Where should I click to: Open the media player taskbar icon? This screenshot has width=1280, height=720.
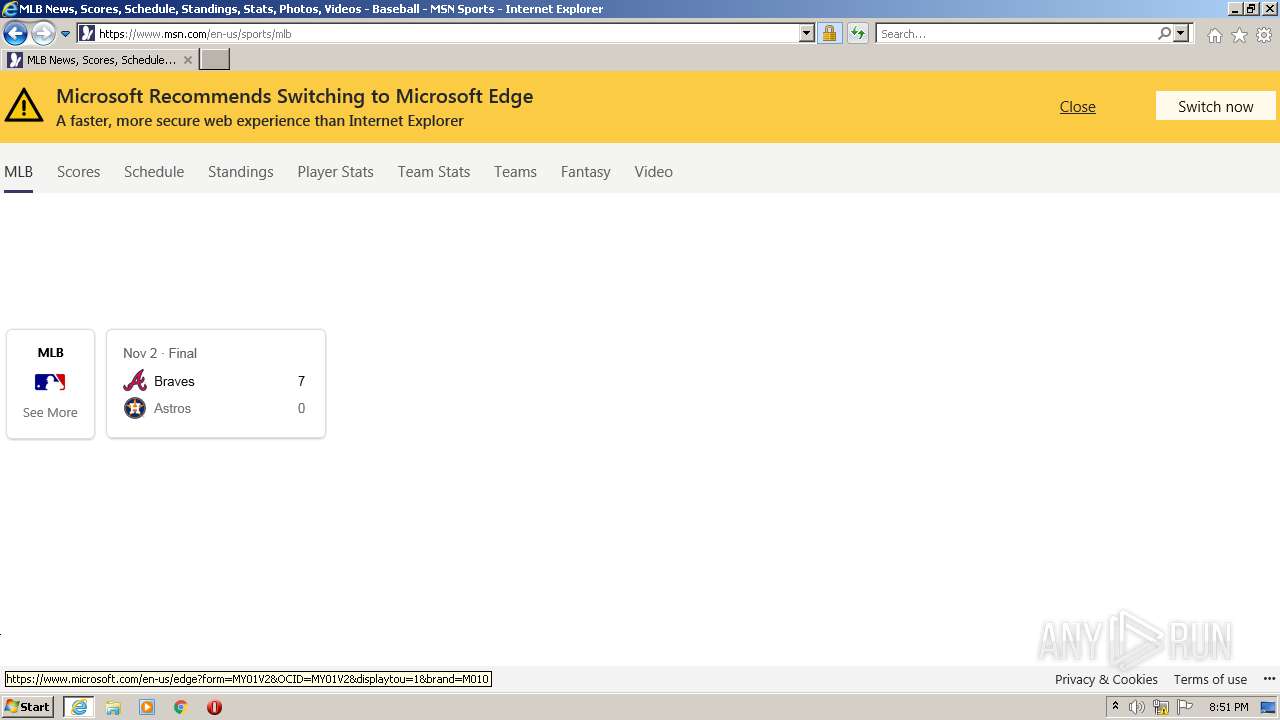(x=147, y=707)
